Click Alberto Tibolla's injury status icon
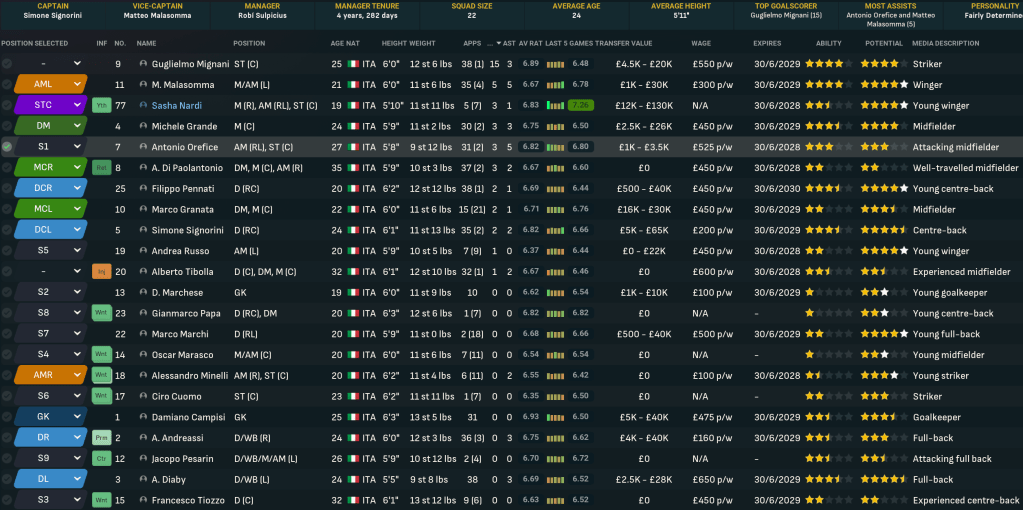Screen dimensions: 1023x510 click(101, 271)
